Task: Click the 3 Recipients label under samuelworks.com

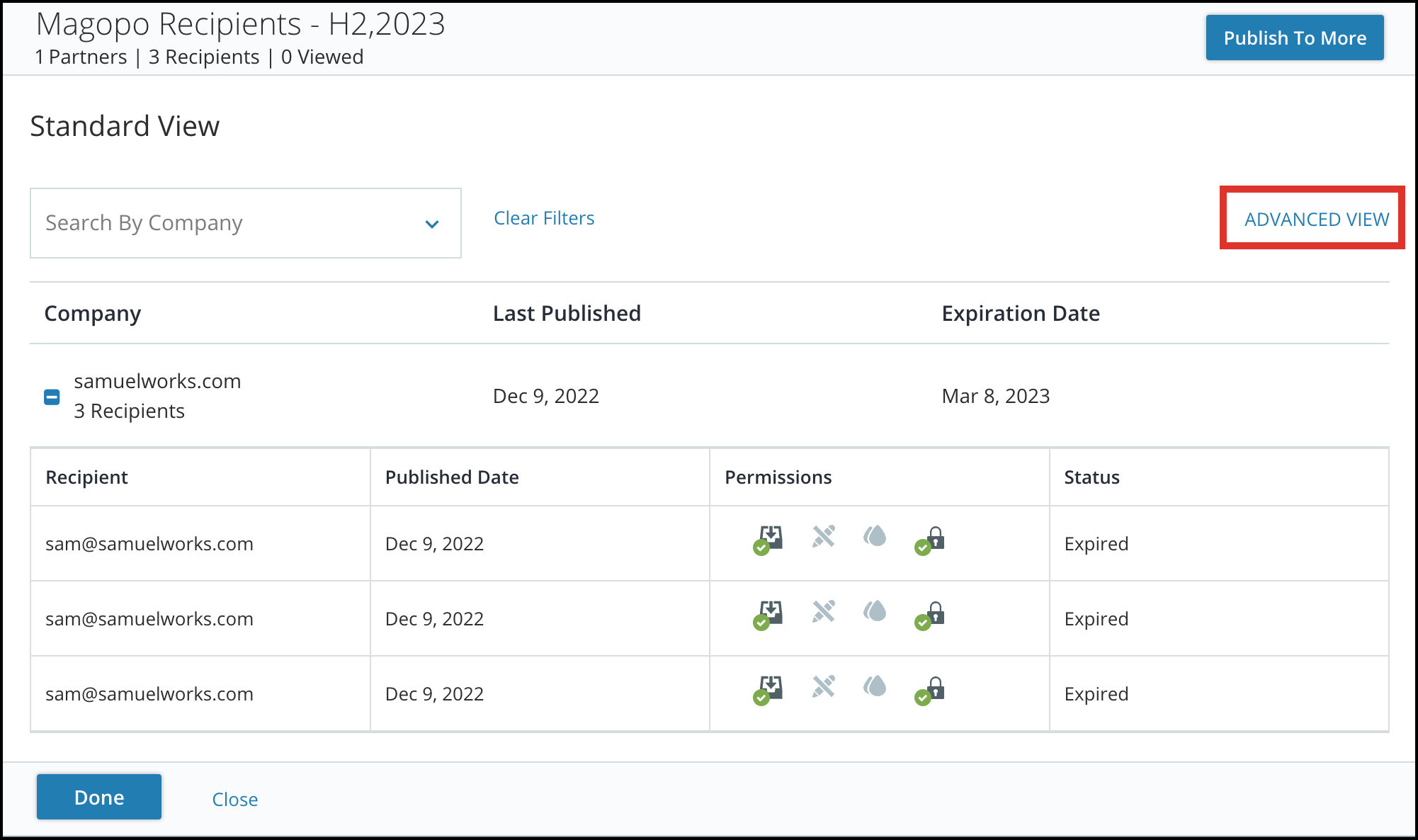Action: point(129,411)
